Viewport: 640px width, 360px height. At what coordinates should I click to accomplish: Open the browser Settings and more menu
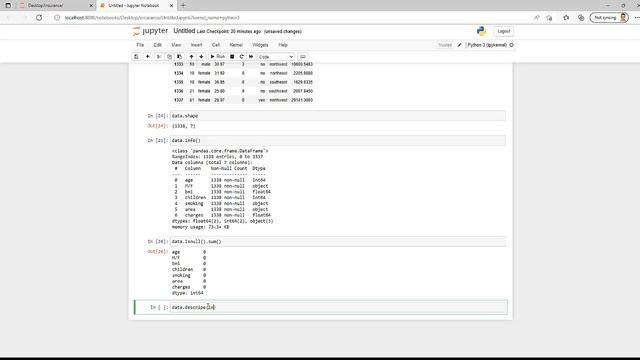click(x=636, y=18)
